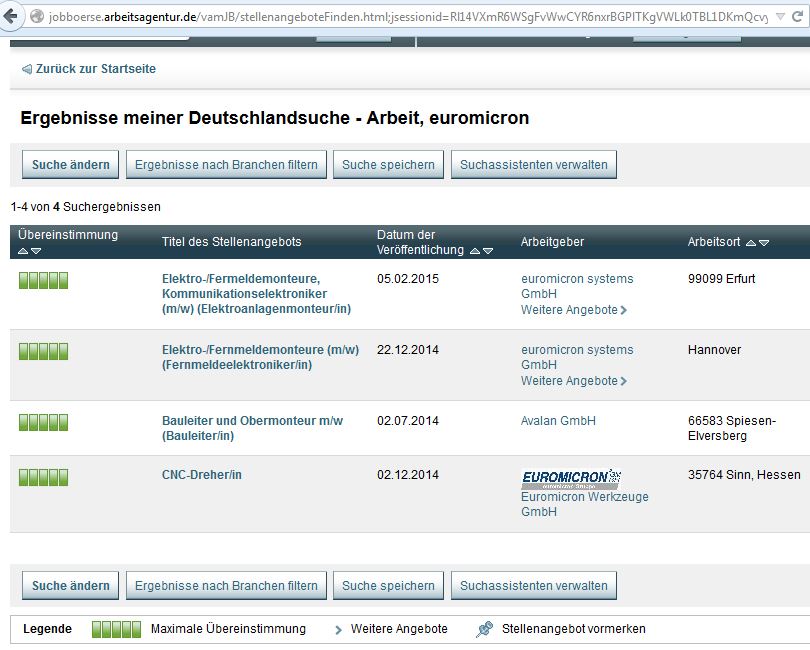Click green rating bars for Bauleiter und Obermonteur
This screenshot has width=810, height=650.
[43, 421]
